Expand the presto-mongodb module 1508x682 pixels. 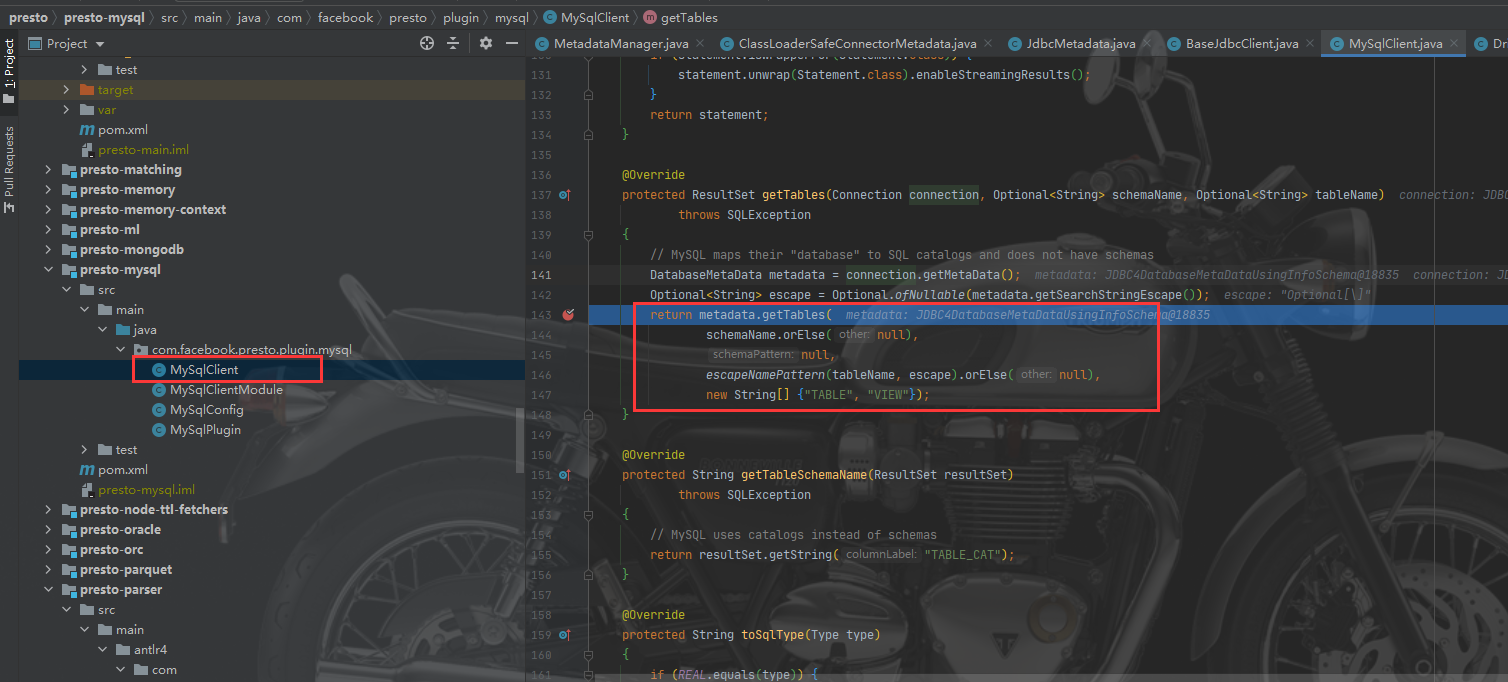pyautogui.click(x=48, y=250)
